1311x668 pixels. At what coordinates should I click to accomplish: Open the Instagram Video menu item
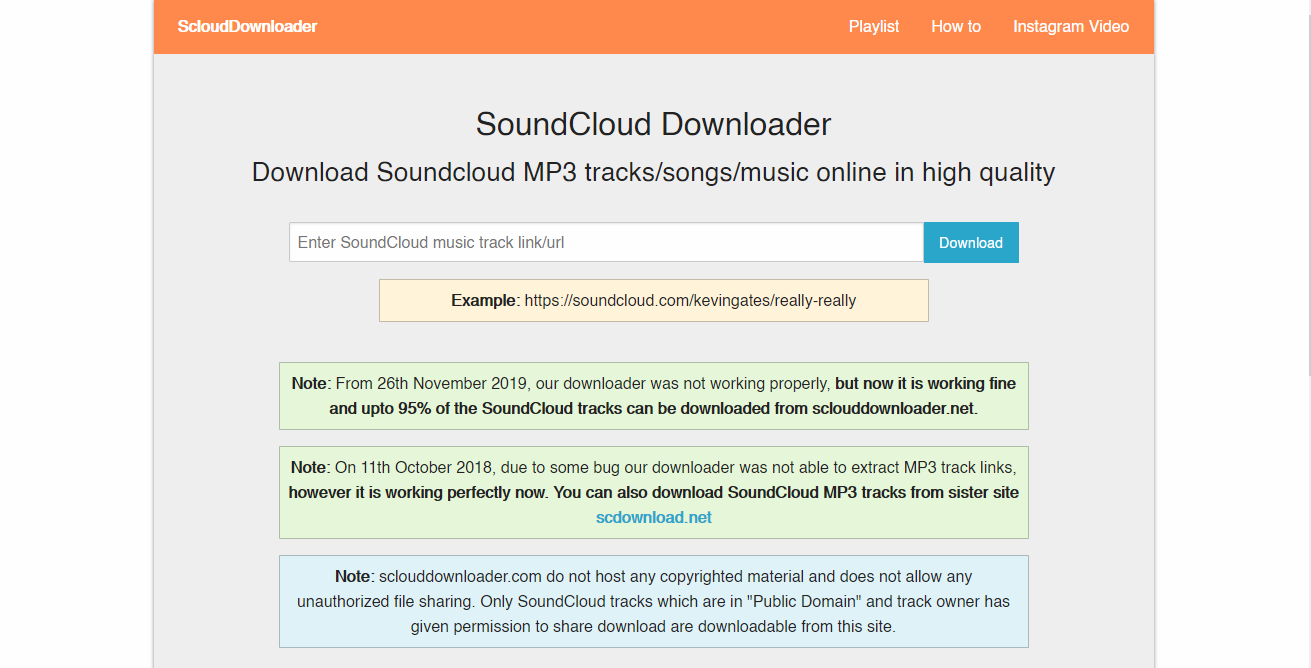1071,26
